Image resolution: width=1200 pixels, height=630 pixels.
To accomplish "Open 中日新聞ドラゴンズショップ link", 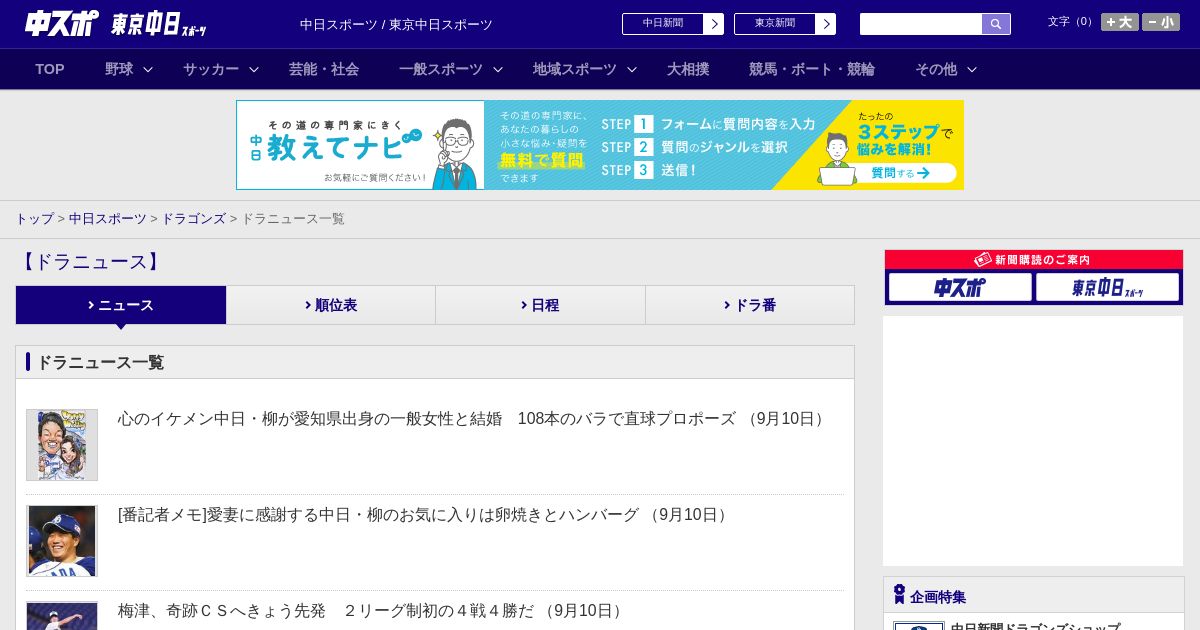I will tap(1035, 626).
